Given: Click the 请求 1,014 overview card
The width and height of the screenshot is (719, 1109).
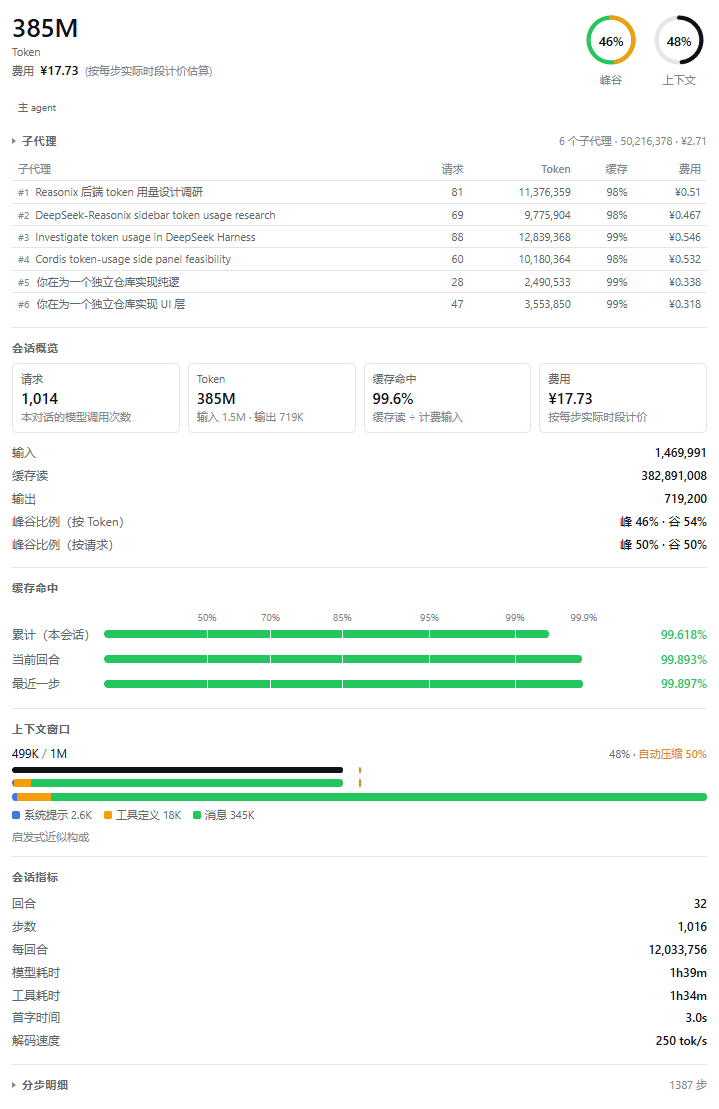Looking at the screenshot, I should (x=96, y=397).
